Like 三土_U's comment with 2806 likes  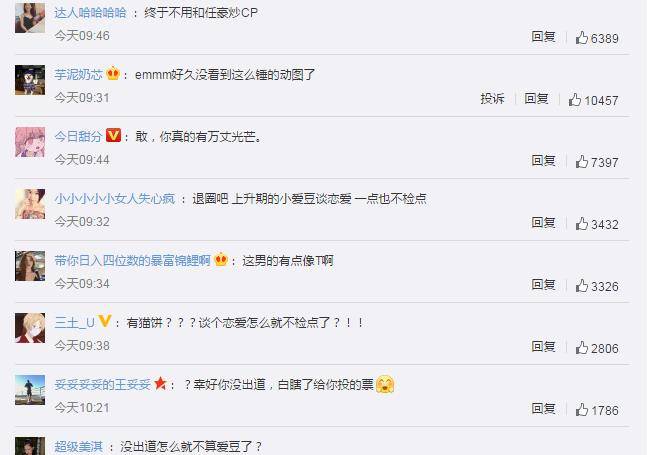(597, 348)
